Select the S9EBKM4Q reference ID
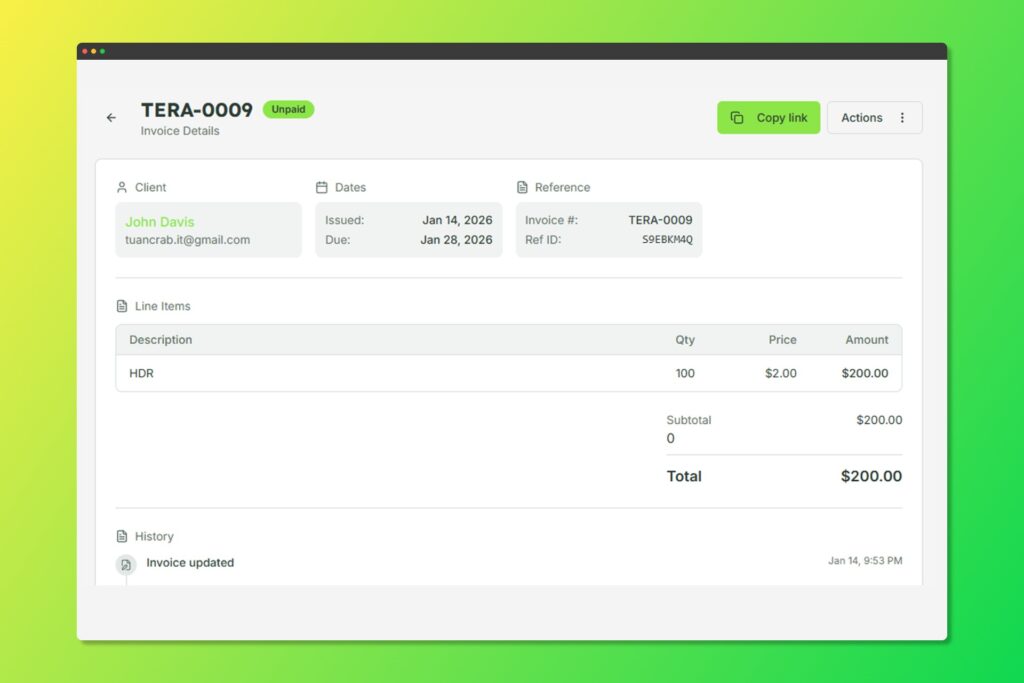Image resolution: width=1024 pixels, height=683 pixels. [666, 240]
